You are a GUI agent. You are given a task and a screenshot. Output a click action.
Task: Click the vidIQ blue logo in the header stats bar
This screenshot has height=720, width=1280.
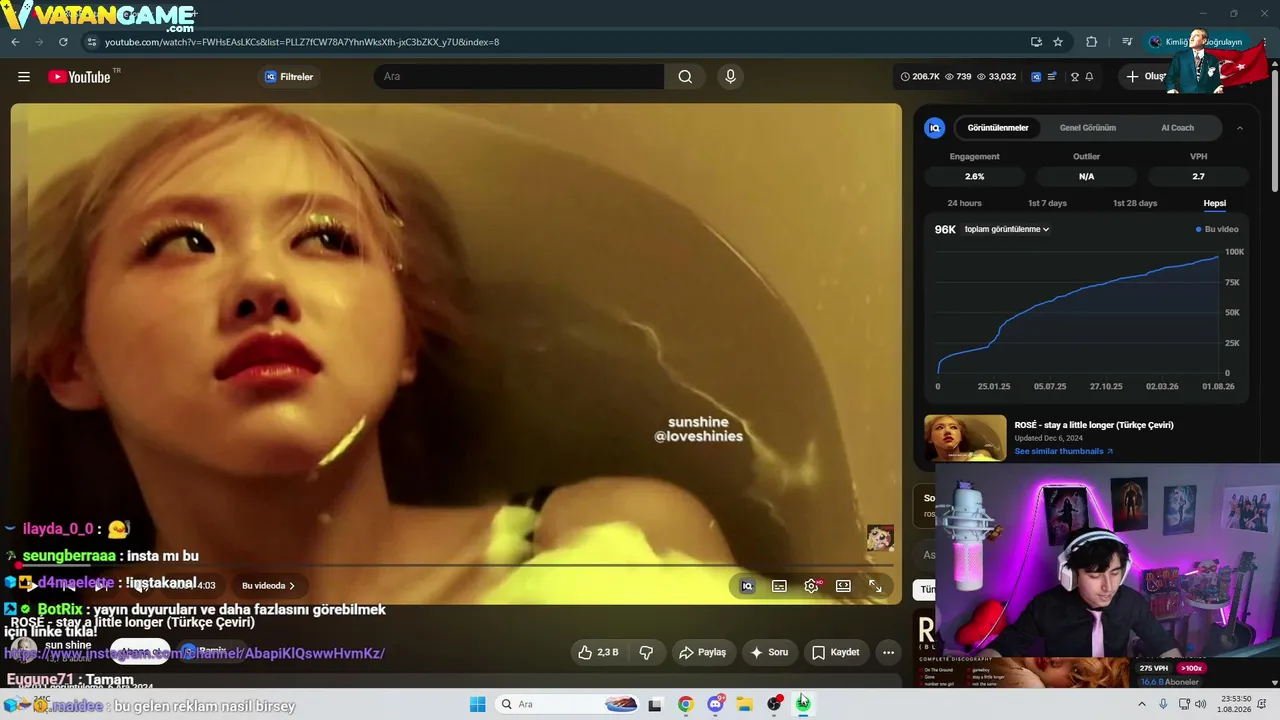1036,77
